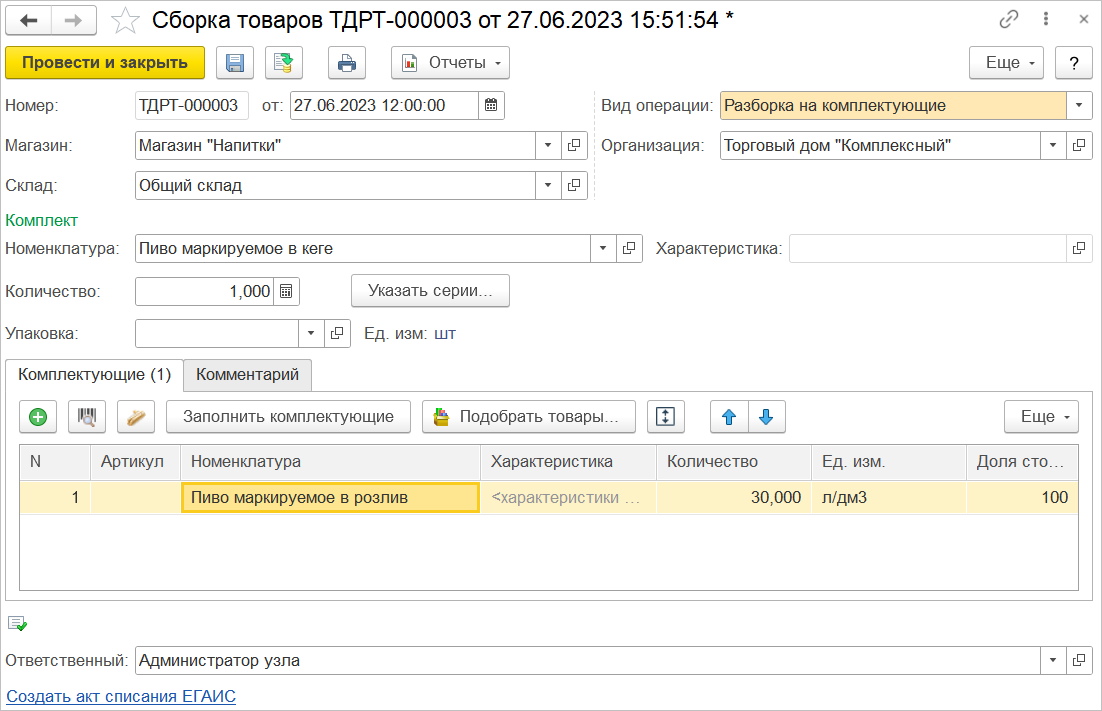Open the Отчеты dropdown menu
The width and height of the screenshot is (1102, 711).
450,63
